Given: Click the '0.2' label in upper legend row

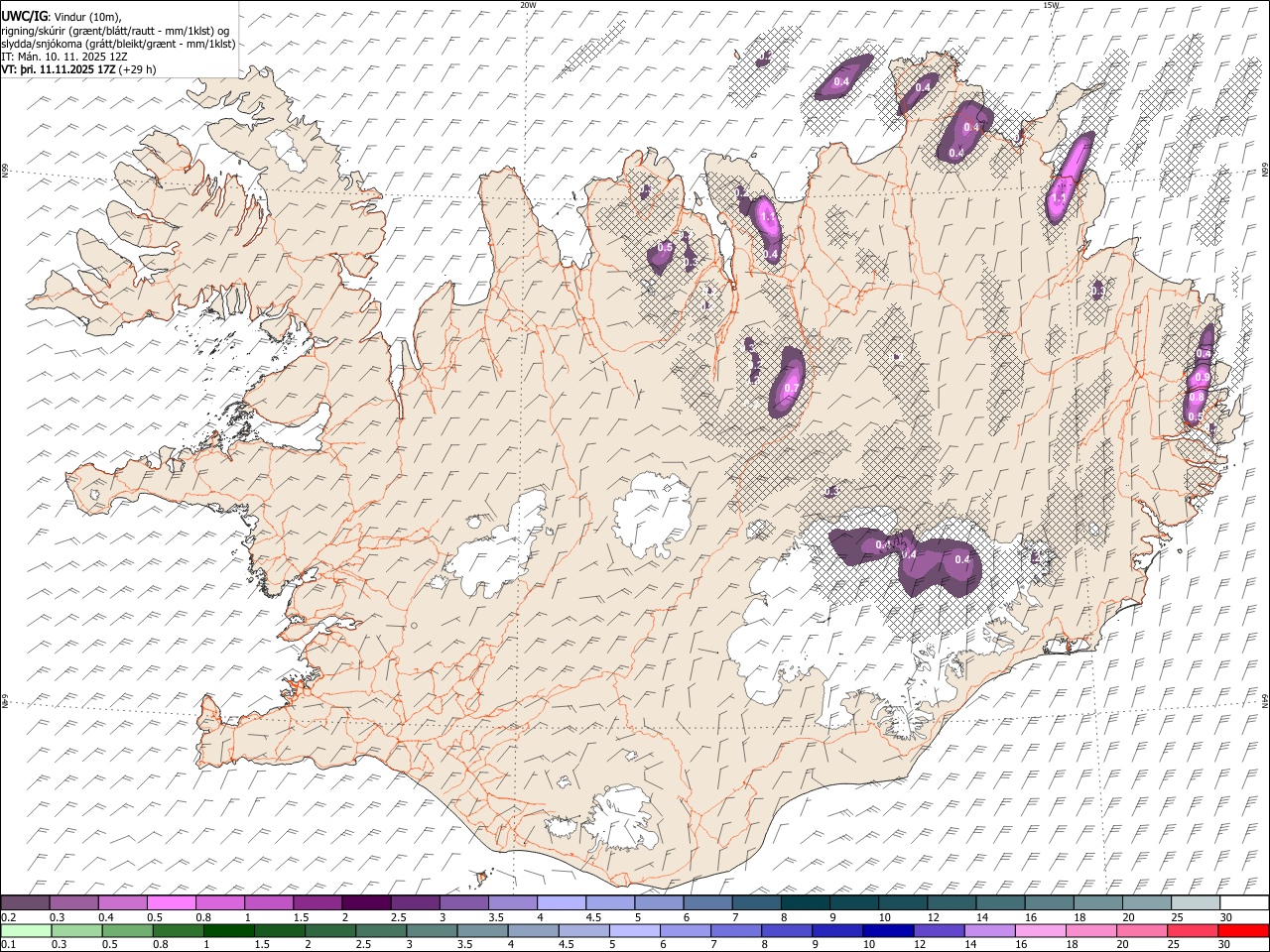Looking at the screenshot, I should click(x=8, y=917).
